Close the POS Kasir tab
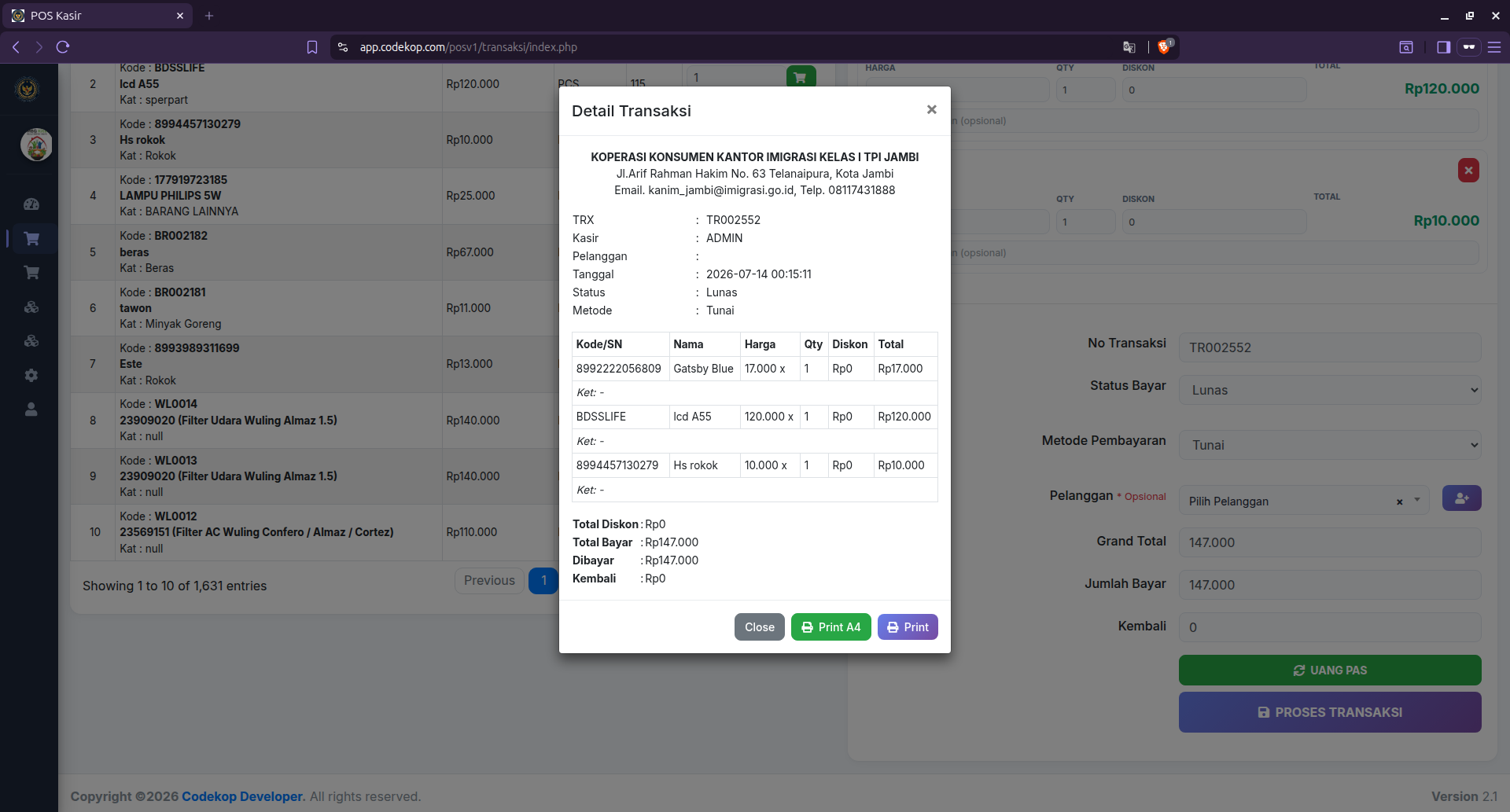 point(179,16)
